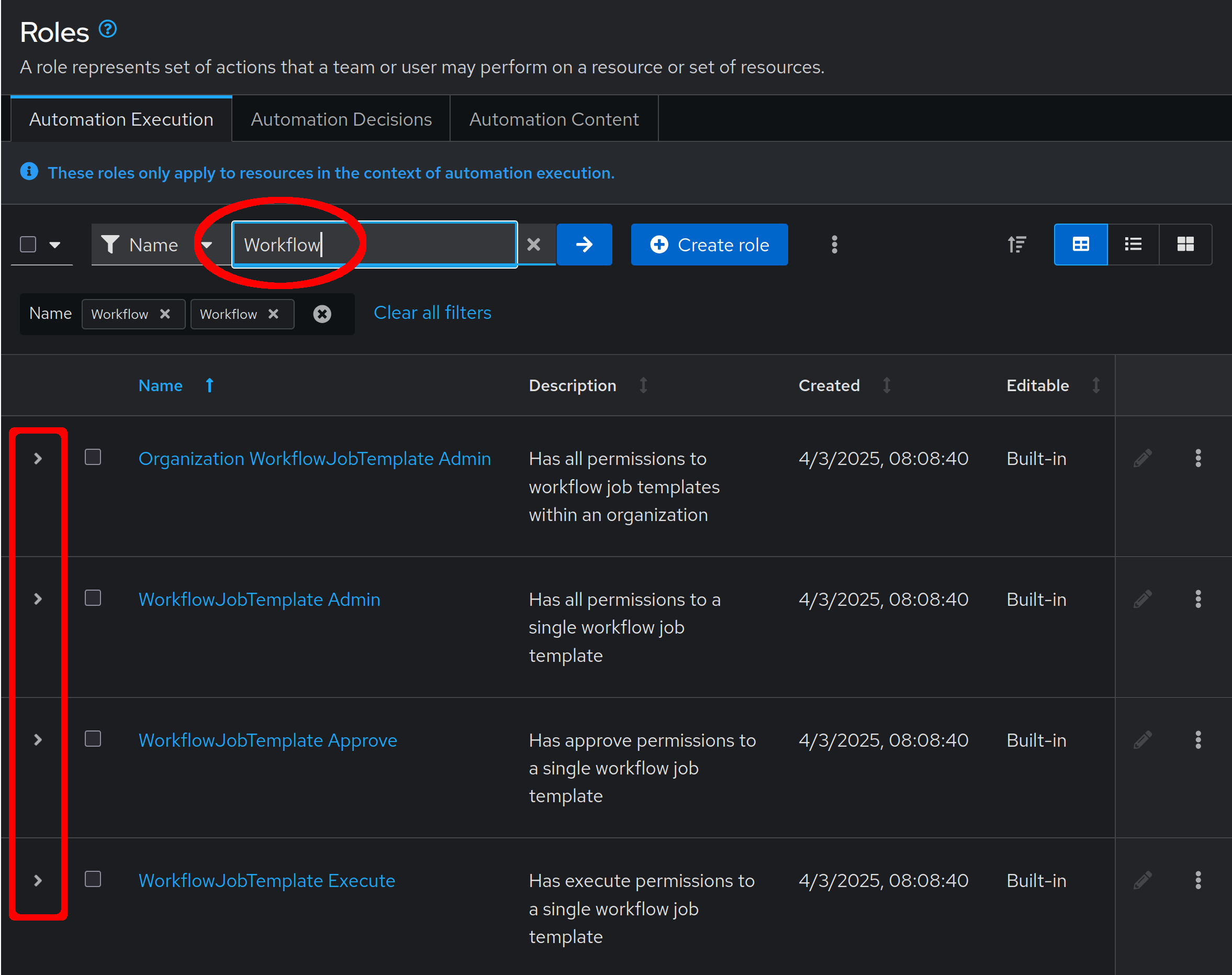Check the WorkflowJobTemplate Admin row checkbox
Screen dimensions: 1232x975
point(93,597)
